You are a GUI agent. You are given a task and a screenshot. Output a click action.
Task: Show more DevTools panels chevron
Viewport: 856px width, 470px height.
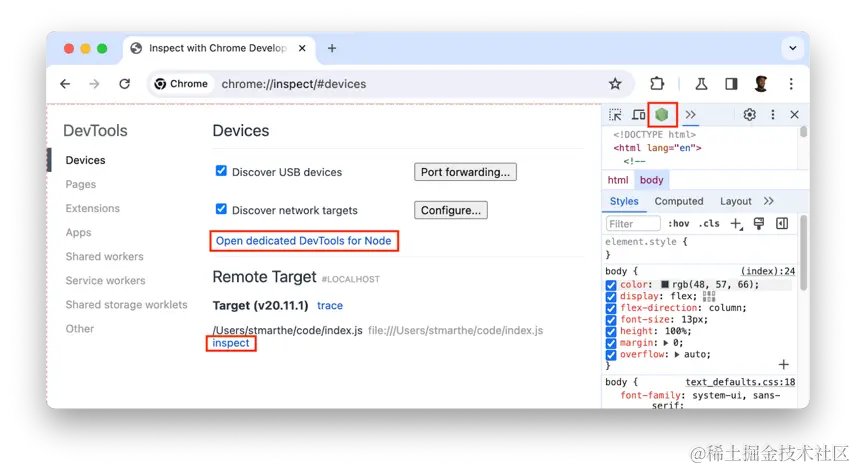coord(691,115)
